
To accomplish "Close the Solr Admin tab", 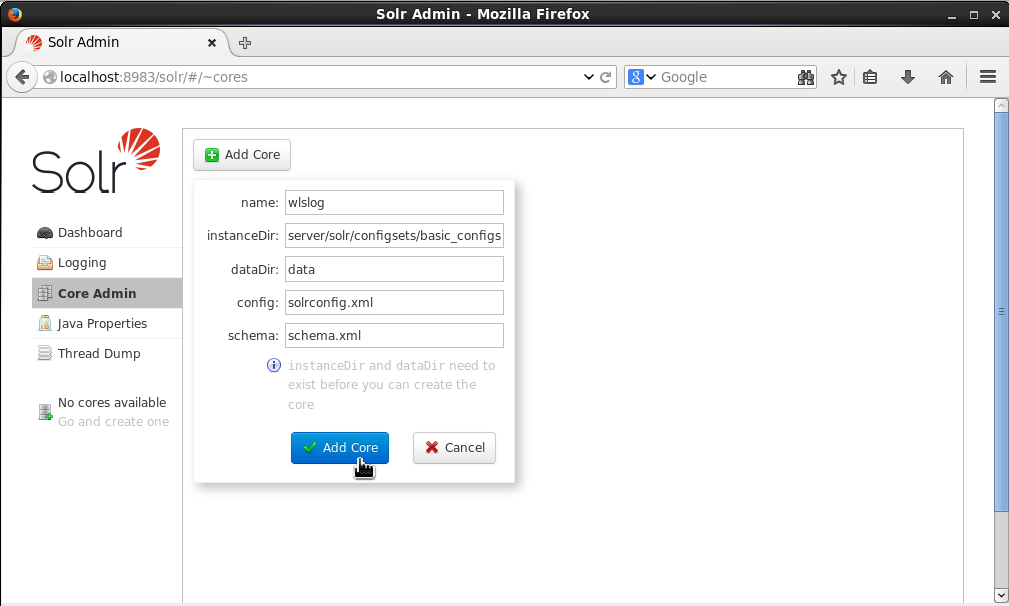I will point(212,43).
